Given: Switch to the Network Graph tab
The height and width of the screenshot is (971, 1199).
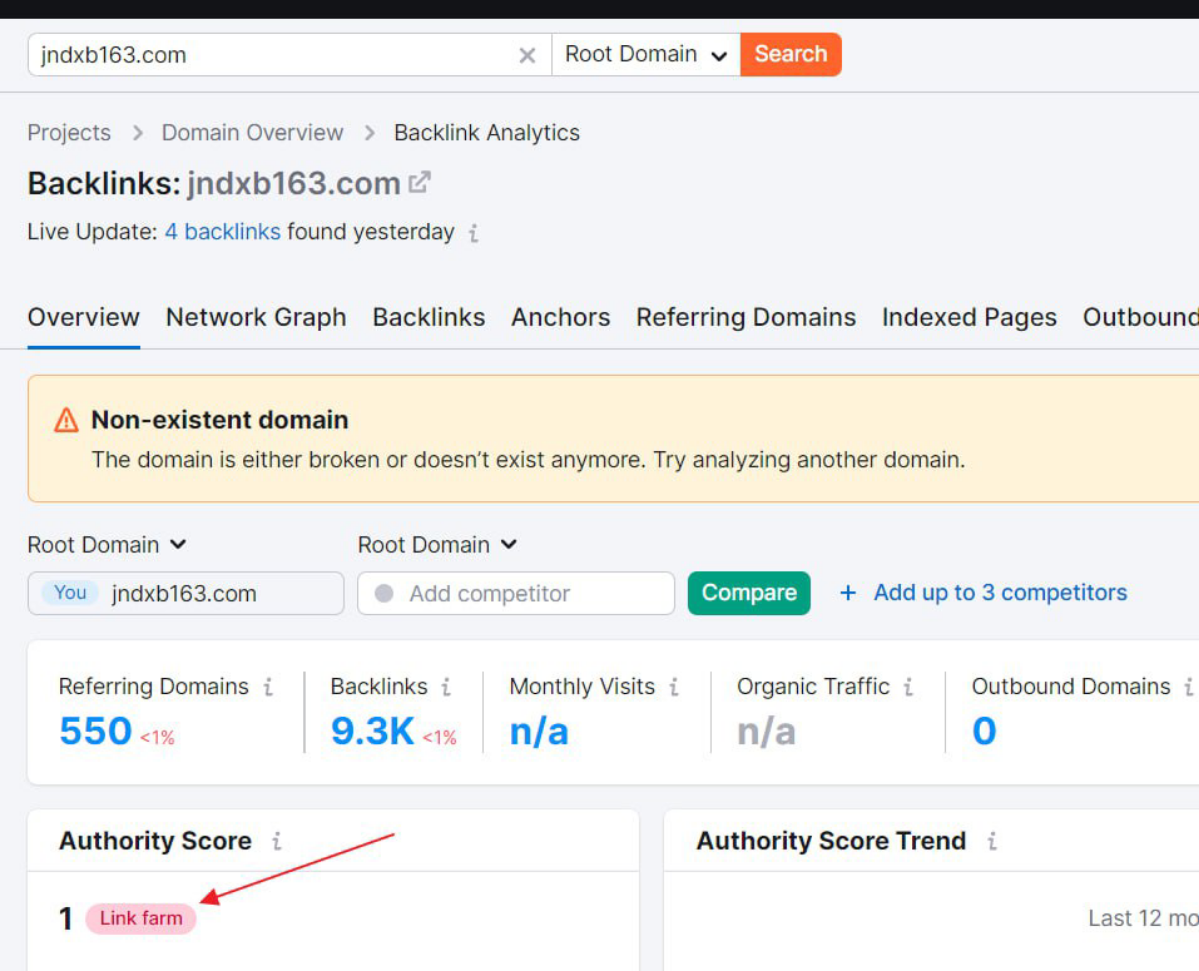Looking at the screenshot, I should click(256, 318).
